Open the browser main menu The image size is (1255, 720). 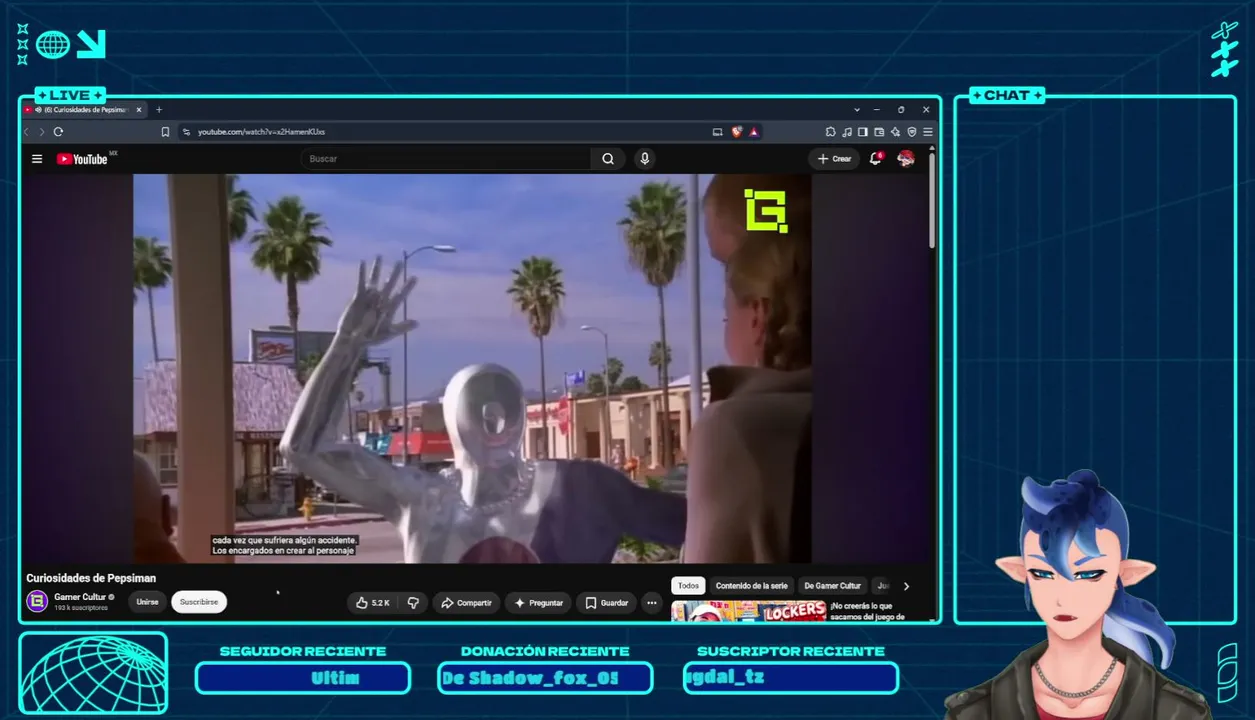928,132
